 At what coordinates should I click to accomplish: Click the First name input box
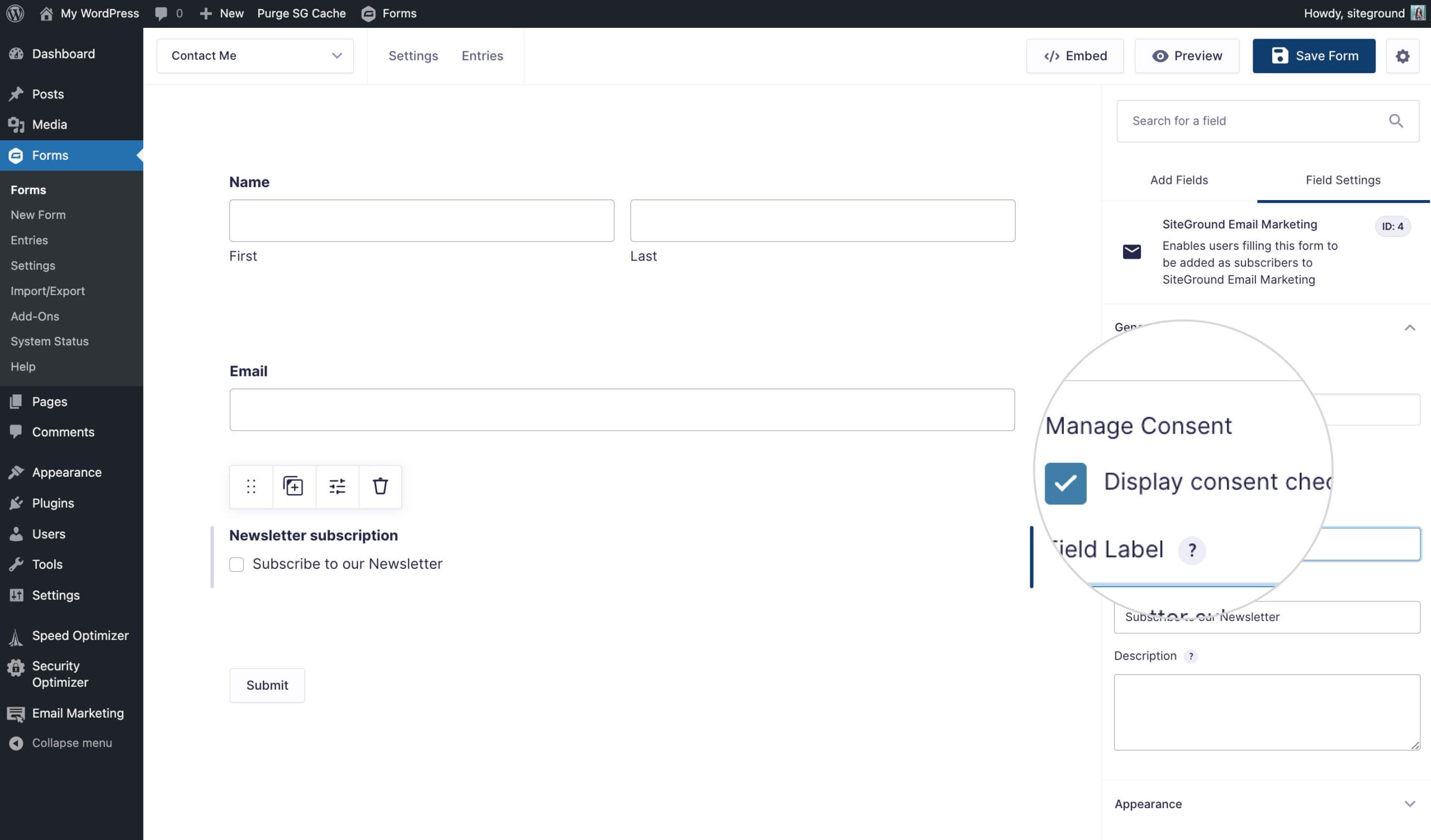421,220
